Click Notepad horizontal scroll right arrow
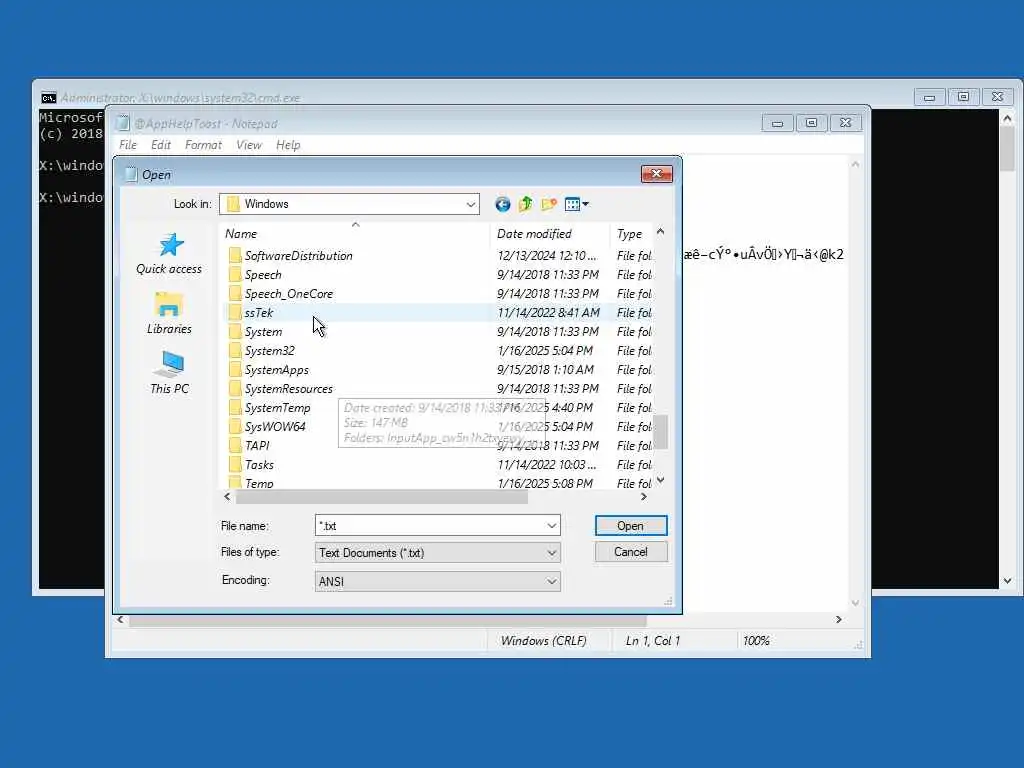This screenshot has height=768, width=1024. coord(839,620)
